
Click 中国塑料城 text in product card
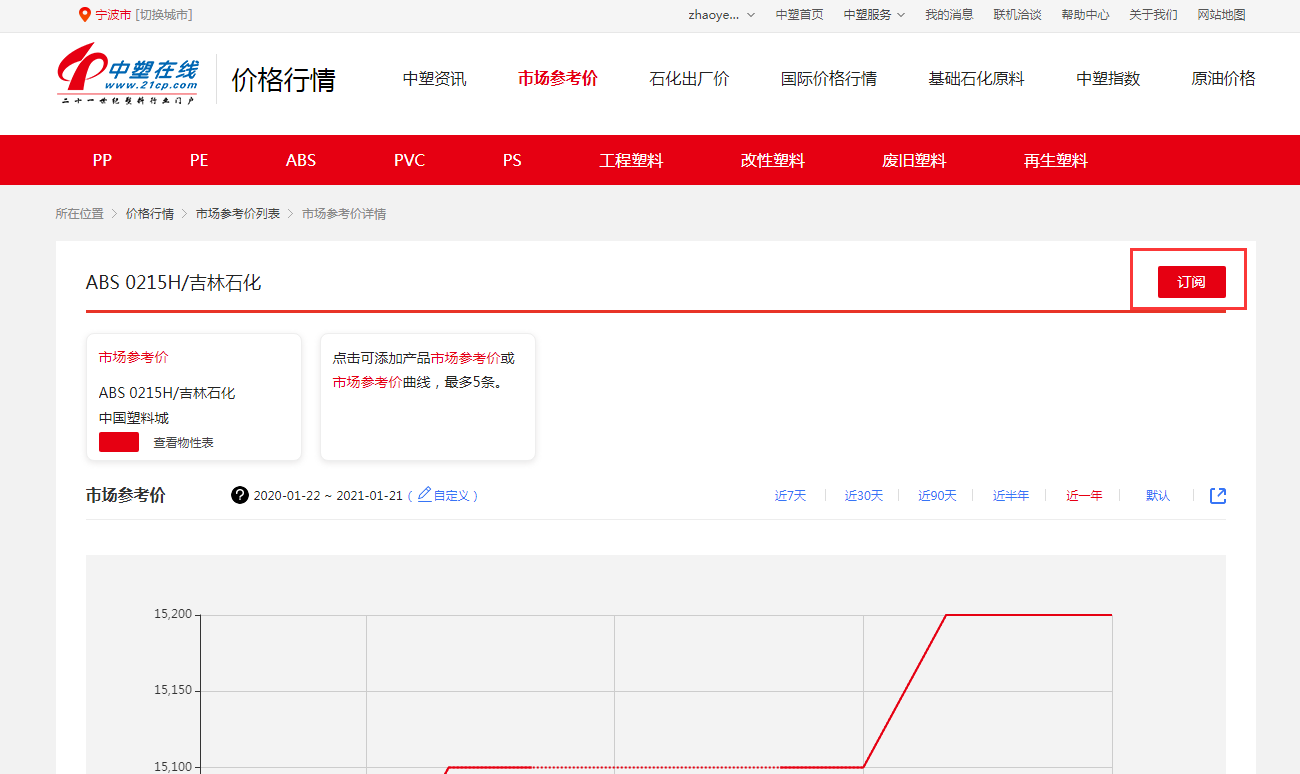coord(134,418)
